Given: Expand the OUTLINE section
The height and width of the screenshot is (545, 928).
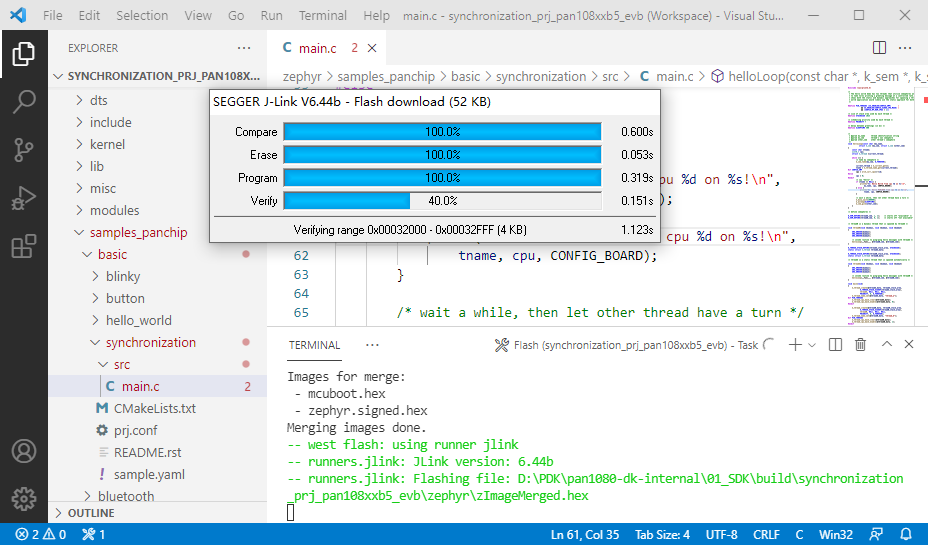Looking at the screenshot, I should coord(157,512).
